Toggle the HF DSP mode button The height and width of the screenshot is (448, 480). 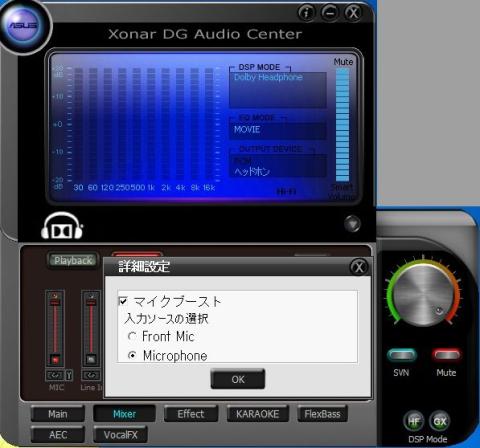tap(413, 421)
